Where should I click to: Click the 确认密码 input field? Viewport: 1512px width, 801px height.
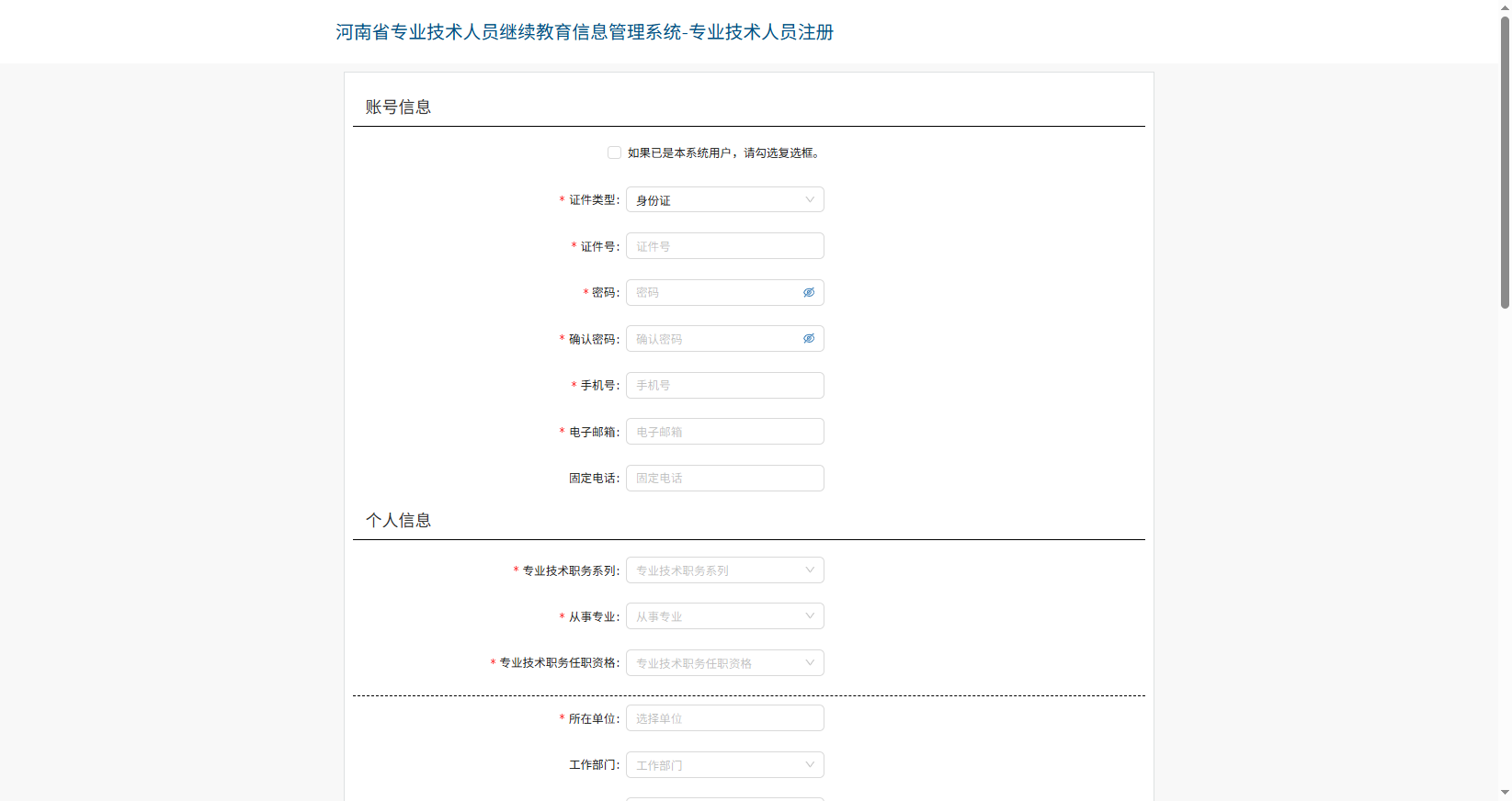point(712,339)
